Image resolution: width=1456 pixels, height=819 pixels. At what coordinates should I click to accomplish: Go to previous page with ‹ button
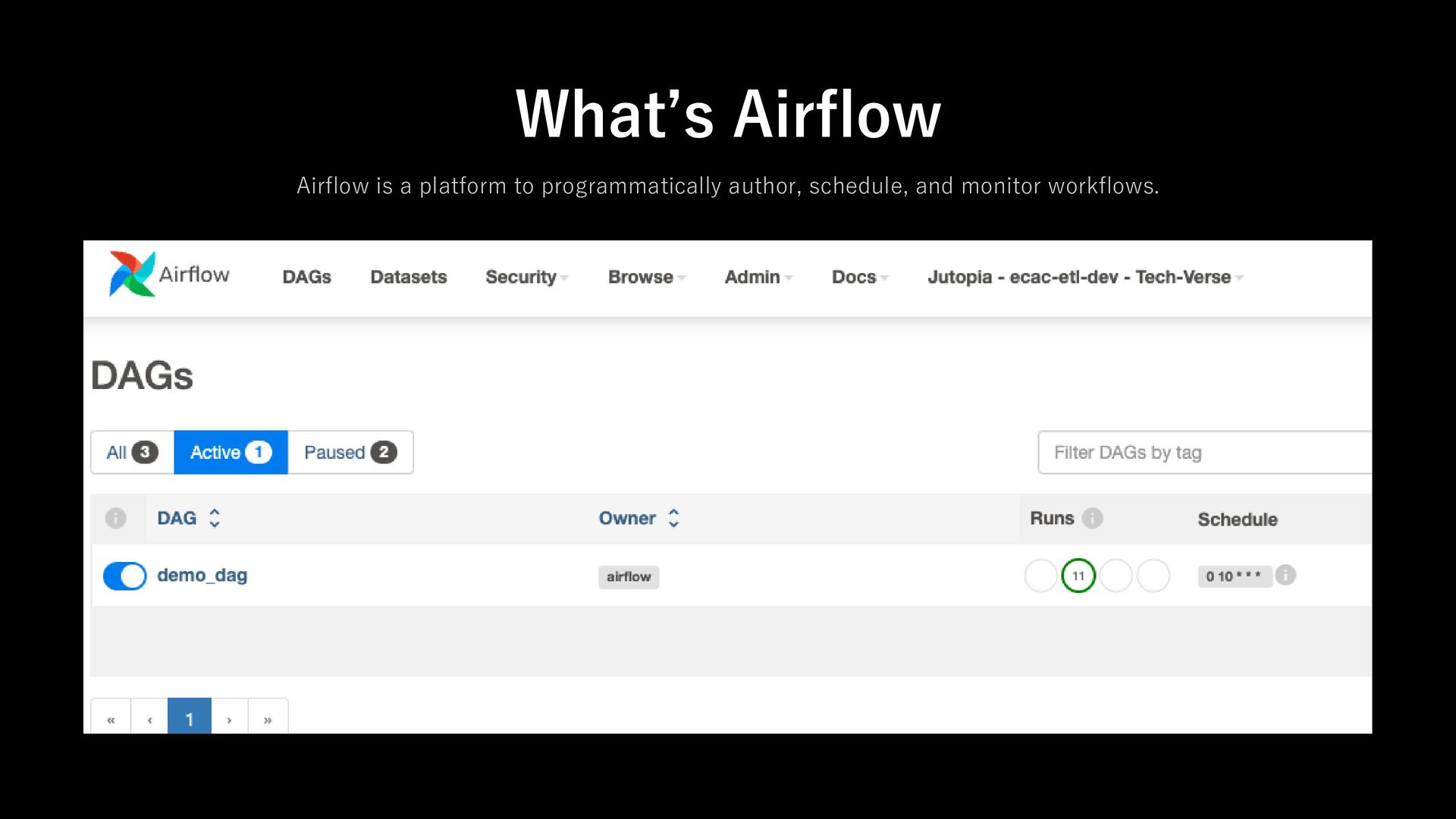[149, 718]
